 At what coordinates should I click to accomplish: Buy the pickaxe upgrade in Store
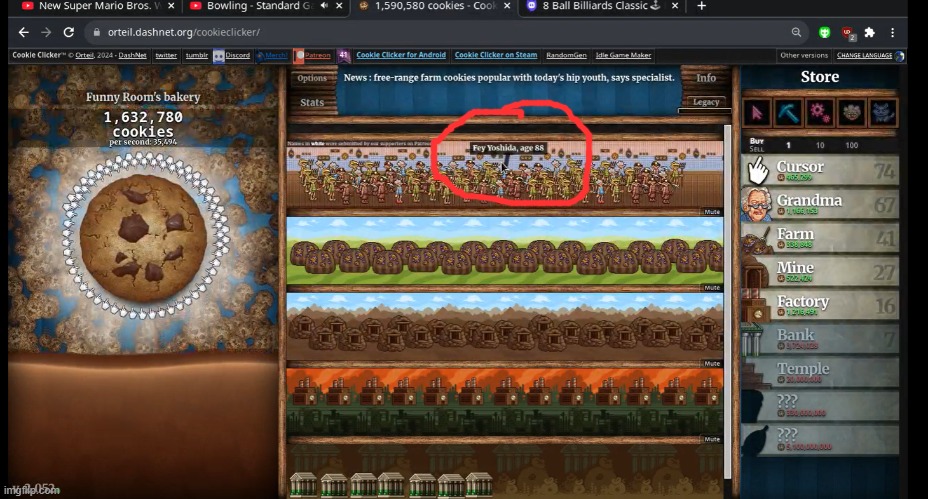point(789,112)
